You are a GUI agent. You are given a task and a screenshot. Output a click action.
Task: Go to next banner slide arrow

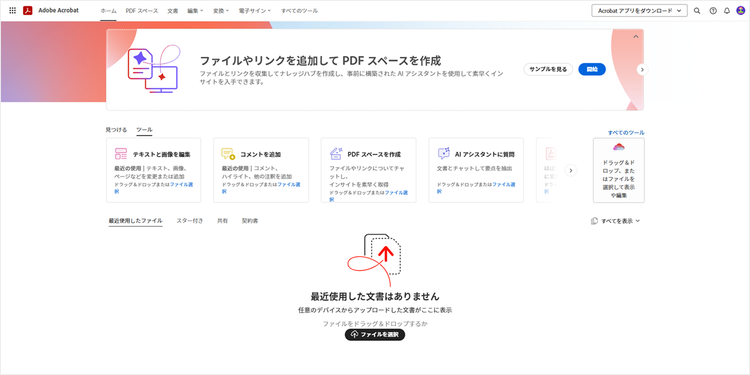click(642, 70)
